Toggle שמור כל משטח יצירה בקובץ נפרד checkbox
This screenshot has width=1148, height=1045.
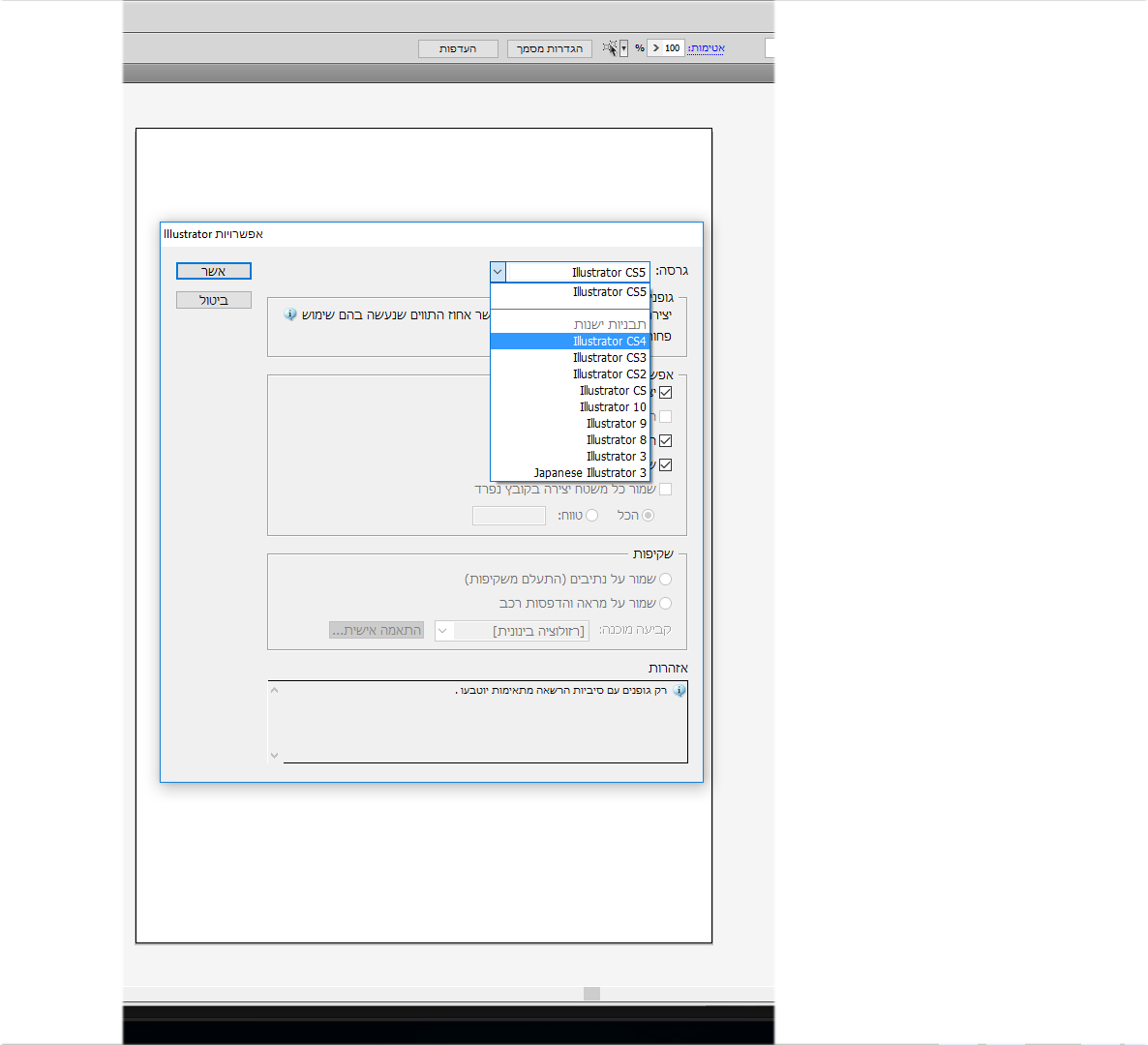tap(666, 489)
